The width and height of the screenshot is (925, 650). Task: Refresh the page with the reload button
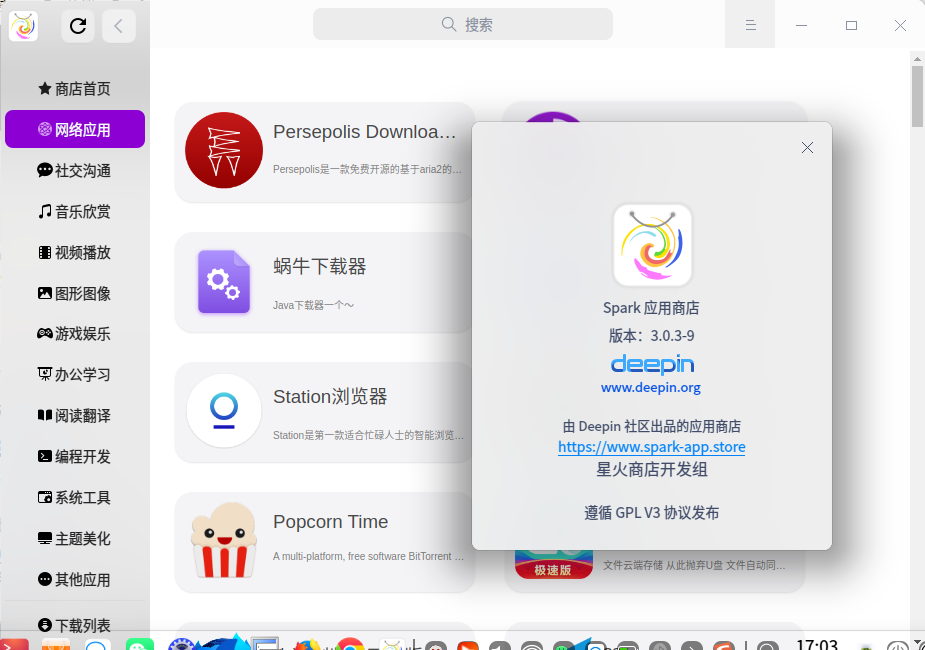tap(78, 26)
